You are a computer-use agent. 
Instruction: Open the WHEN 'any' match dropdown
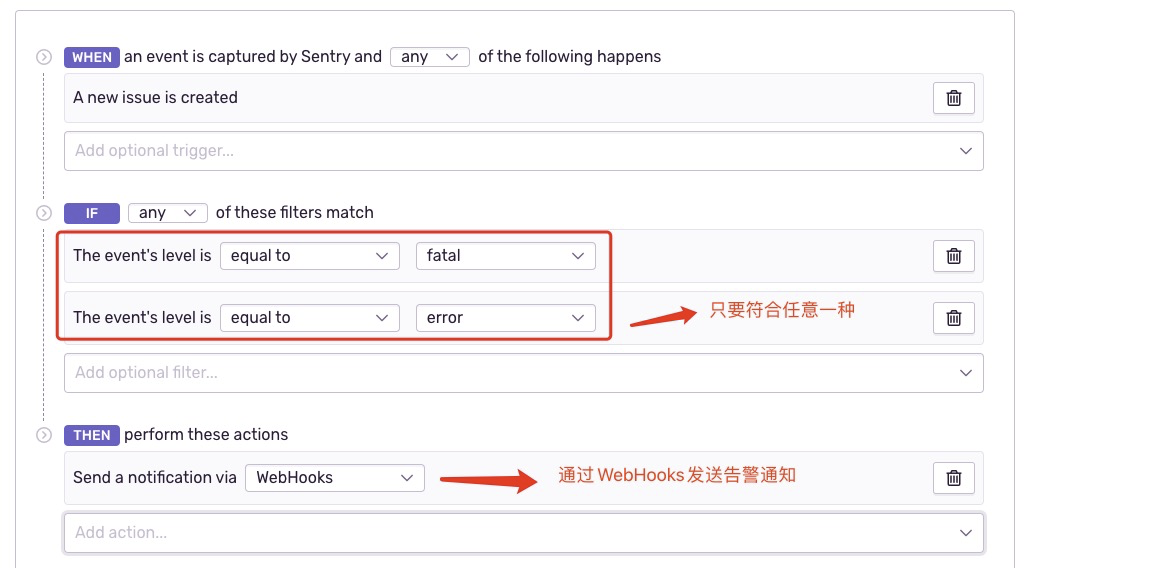click(429, 57)
